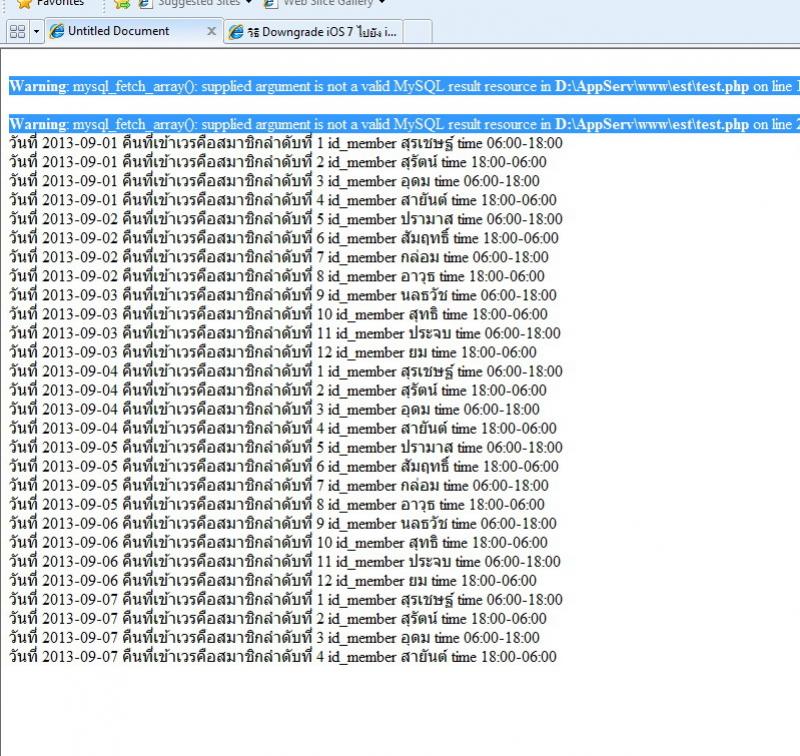Click the 2013-09-07 row for member 4
This screenshot has width=800, height=756.
coord(283,657)
